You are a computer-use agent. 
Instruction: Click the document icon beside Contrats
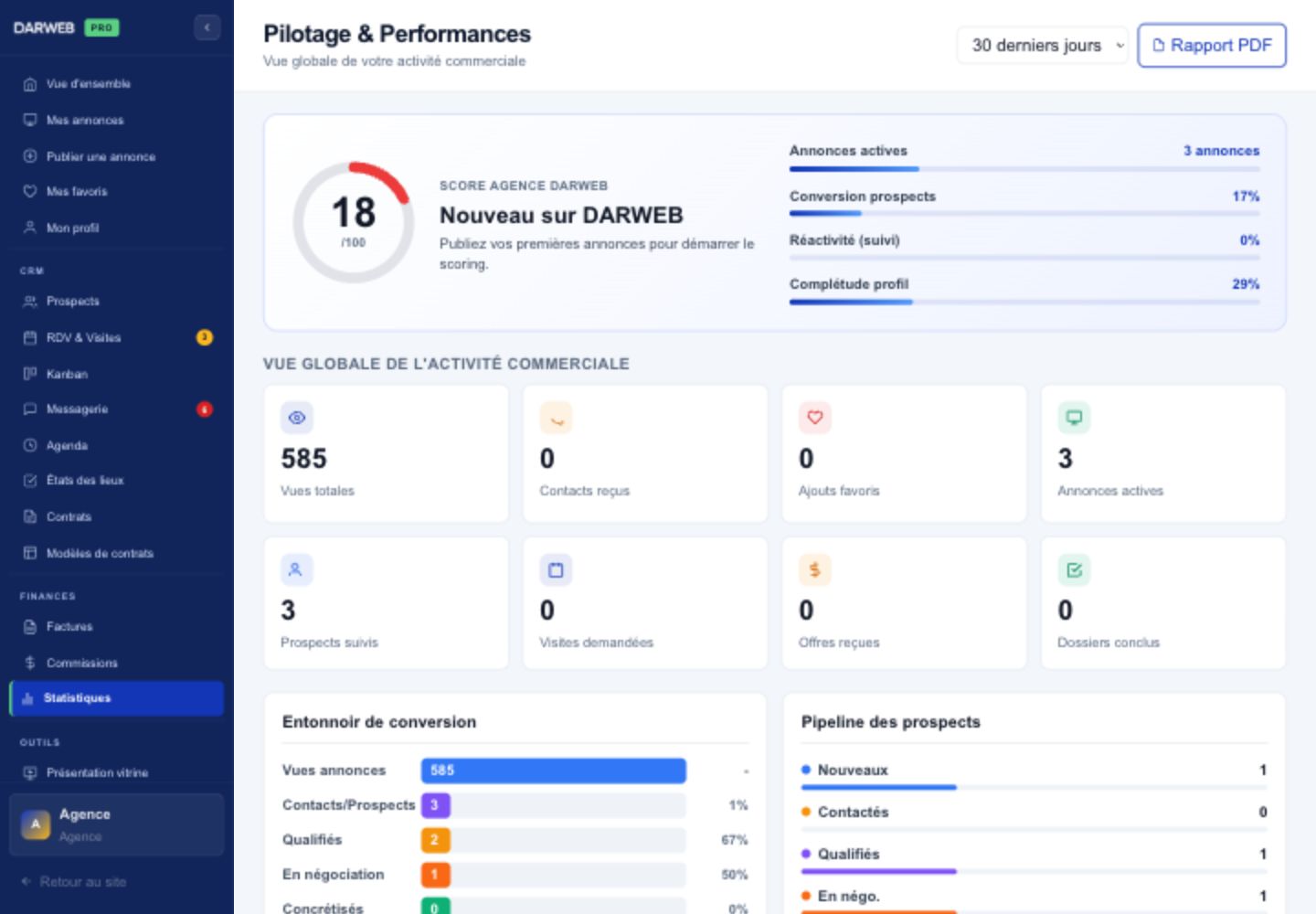(30, 516)
